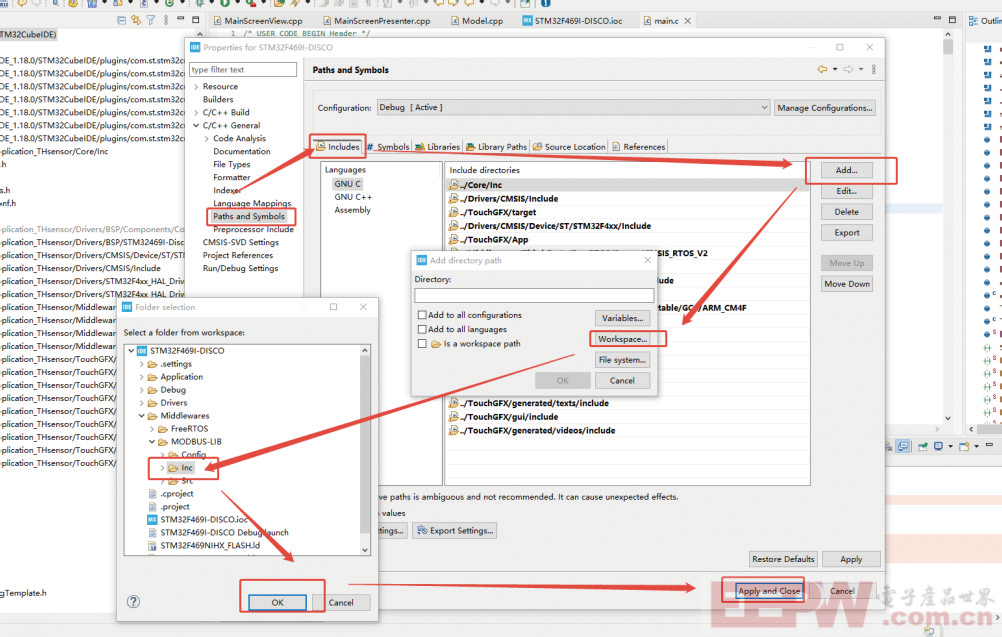Click the Workspace... button
The height and width of the screenshot is (637, 1002).
[x=623, y=339]
